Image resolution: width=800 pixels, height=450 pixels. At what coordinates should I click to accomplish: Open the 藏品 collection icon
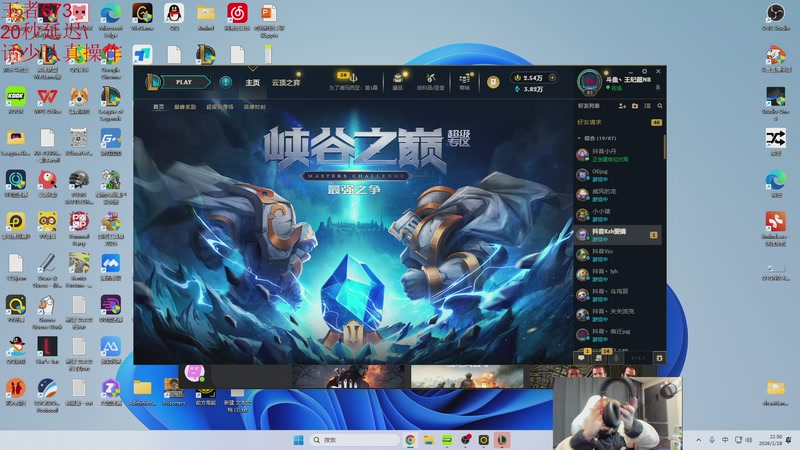(x=398, y=79)
